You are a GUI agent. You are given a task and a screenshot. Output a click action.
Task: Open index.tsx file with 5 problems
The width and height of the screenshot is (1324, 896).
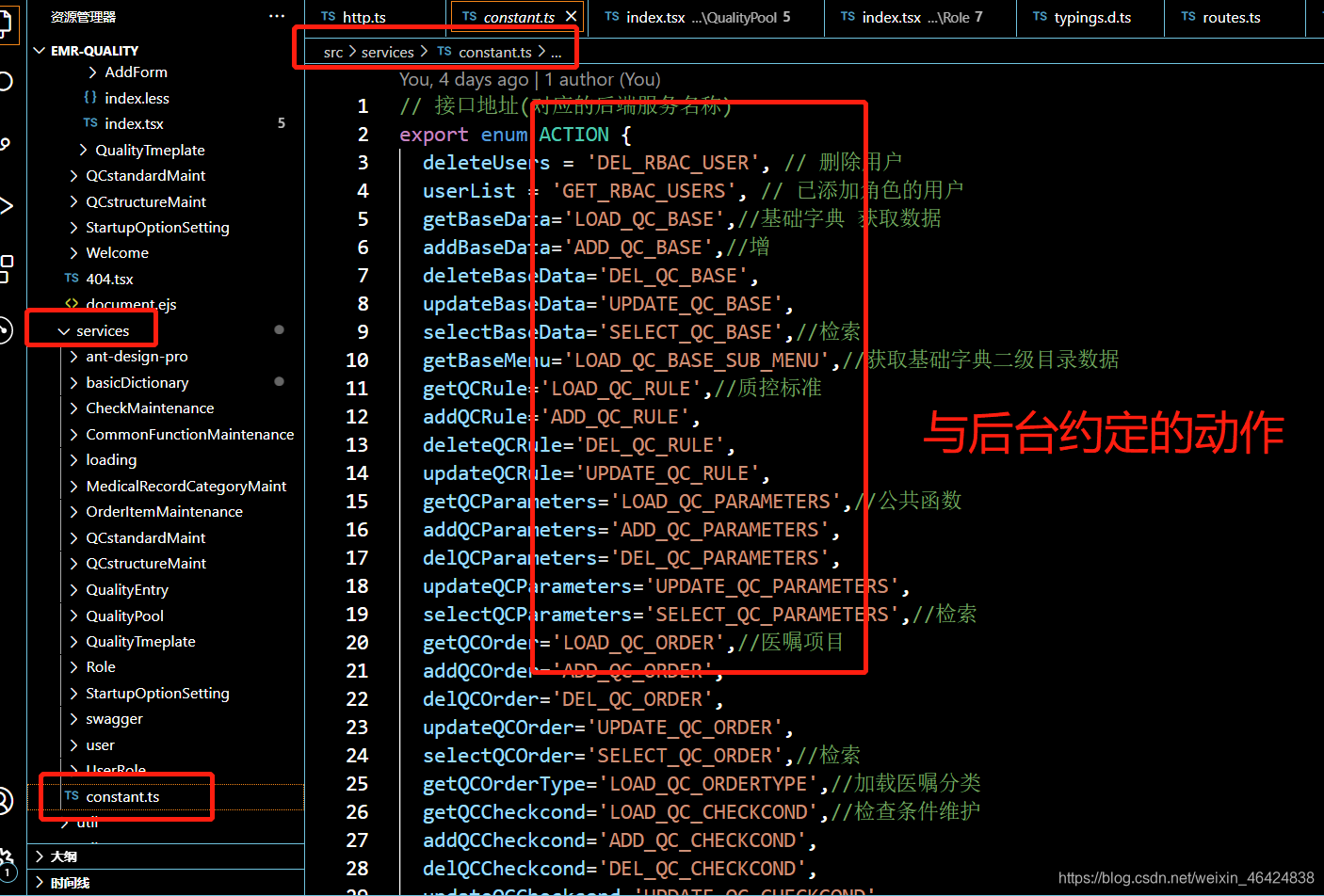[x=134, y=123]
